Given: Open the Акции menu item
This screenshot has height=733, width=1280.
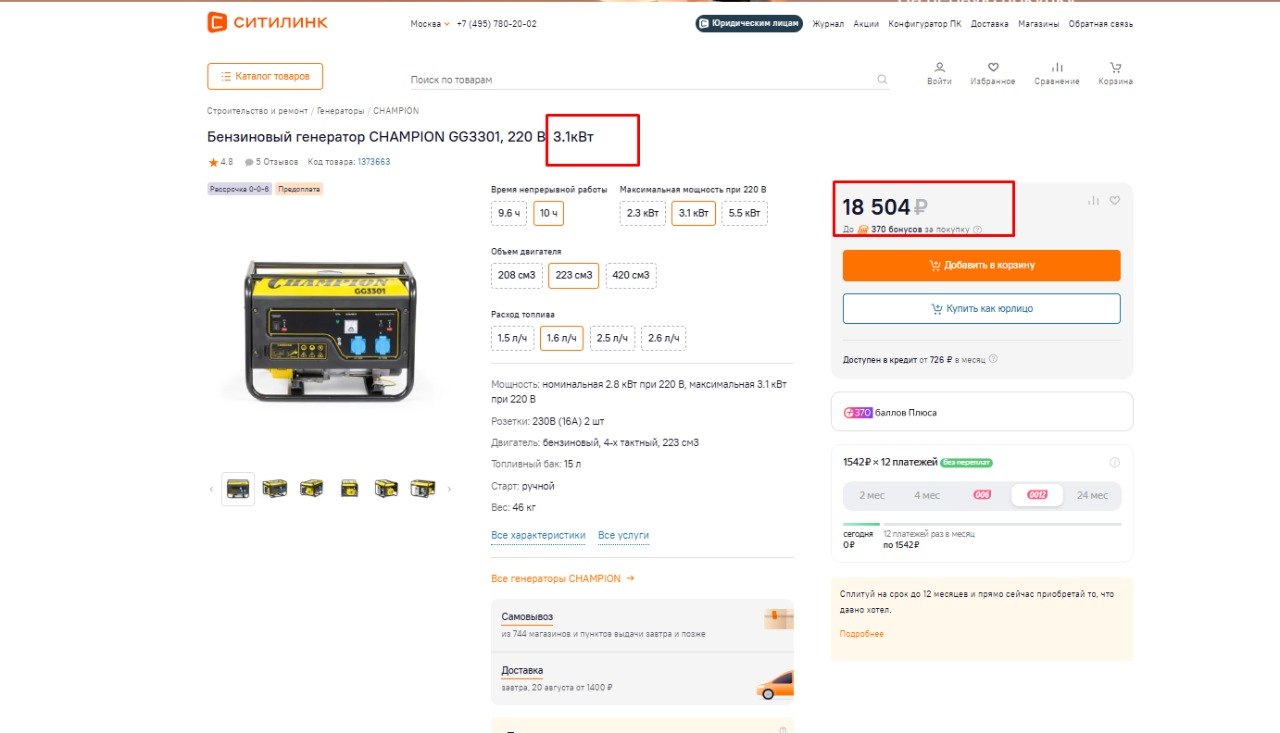Looking at the screenshot, I should 866,24.
